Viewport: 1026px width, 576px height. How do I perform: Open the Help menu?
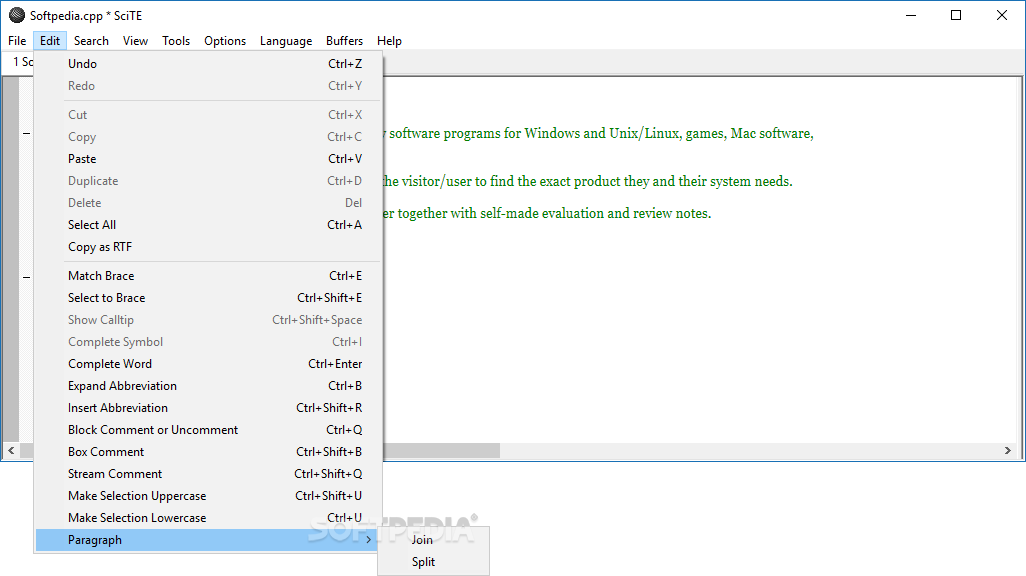(x=389, y=41)
